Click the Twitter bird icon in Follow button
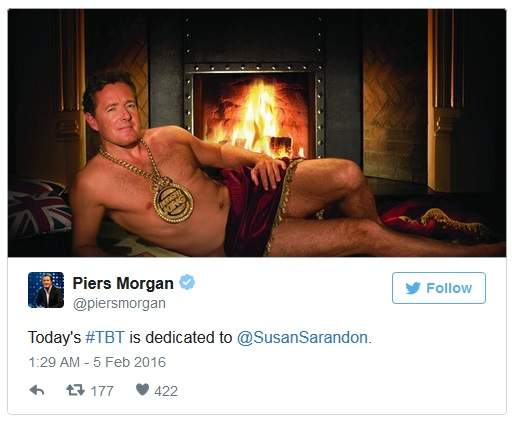The width and height of the screenshot is (512, 424). pyautogui.click(x=413, y=288)
